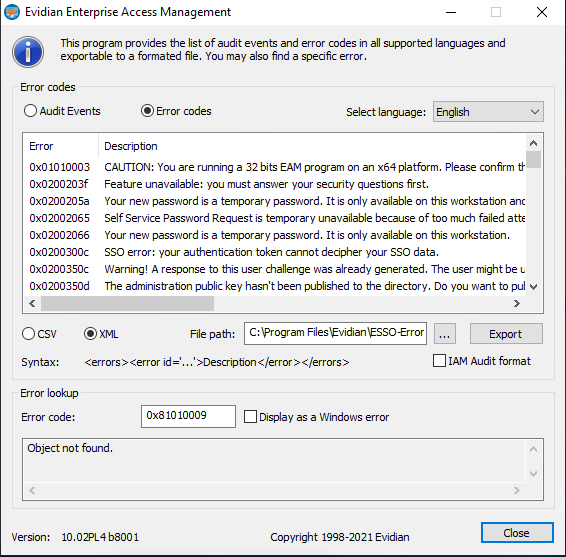This screenshot has height=557, width=566.
Task: Click the error list vertical scrollbar thumb
Action: pyautogui.click(x=534, y=160)
